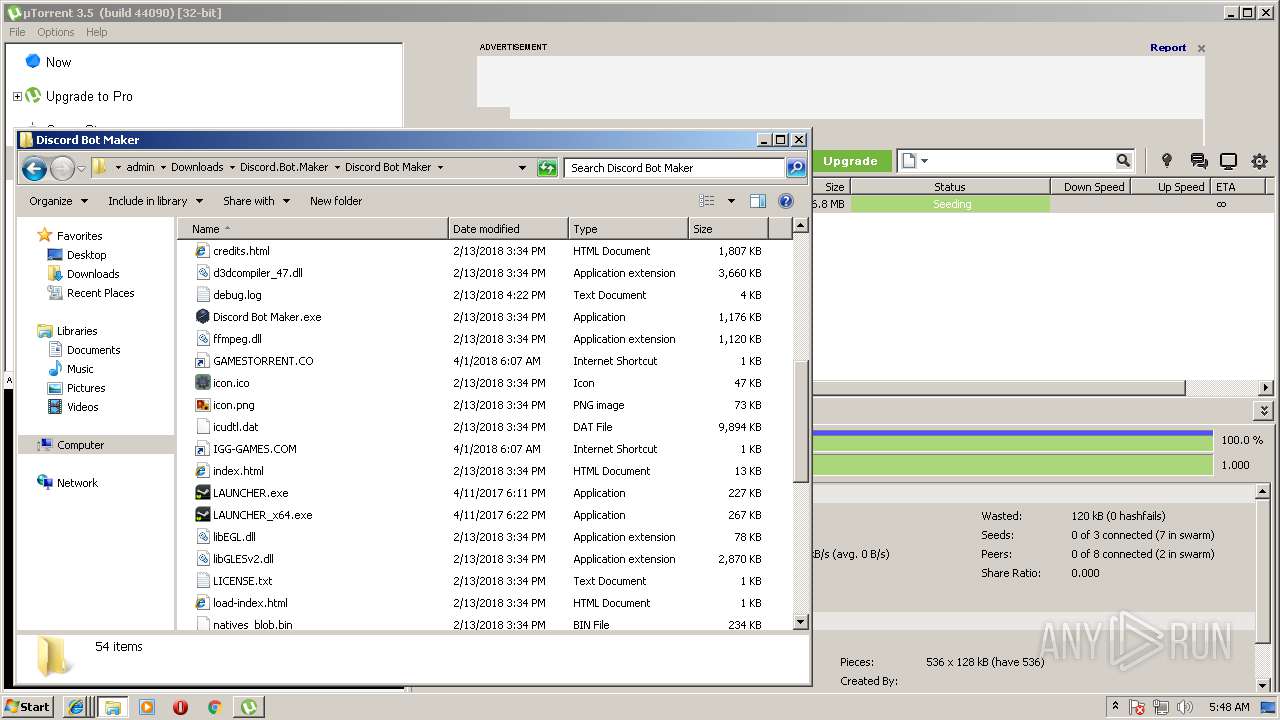
Task: Click the Seeding status progress bar
Action: 950,204
